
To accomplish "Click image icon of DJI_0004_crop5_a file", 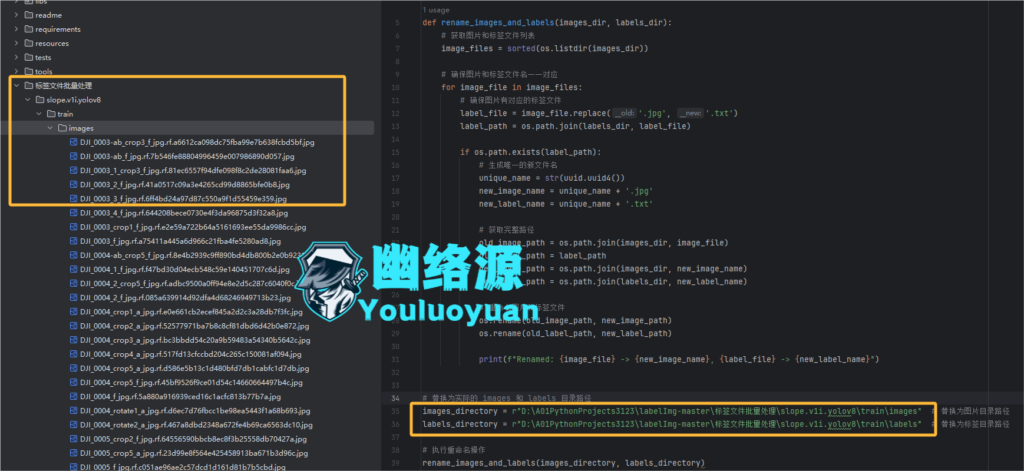I will point(74,368).
